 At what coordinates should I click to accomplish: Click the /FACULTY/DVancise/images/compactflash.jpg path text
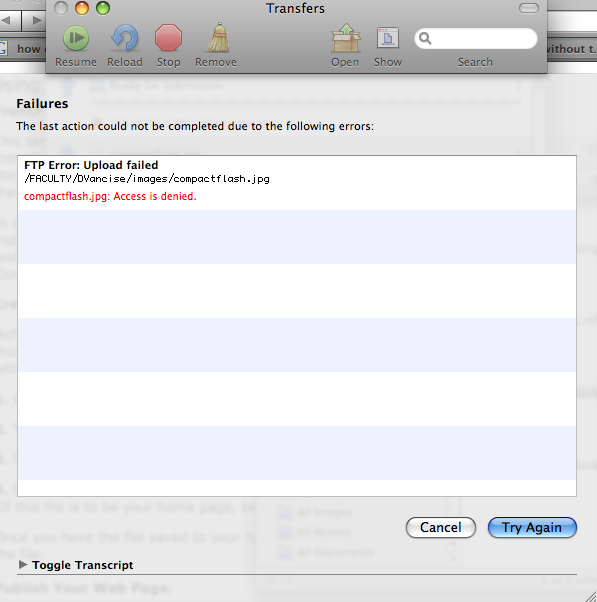coord(147,179)
